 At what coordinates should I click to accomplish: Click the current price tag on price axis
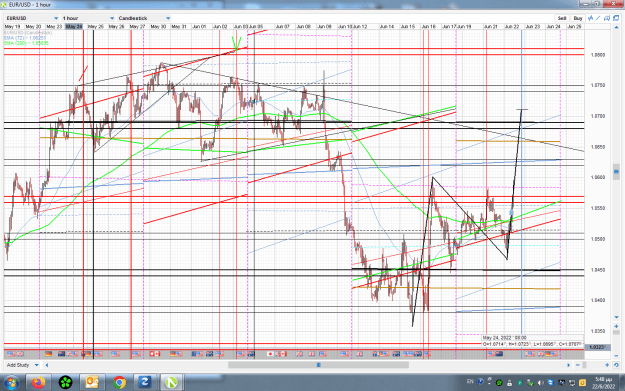(597, 347)
